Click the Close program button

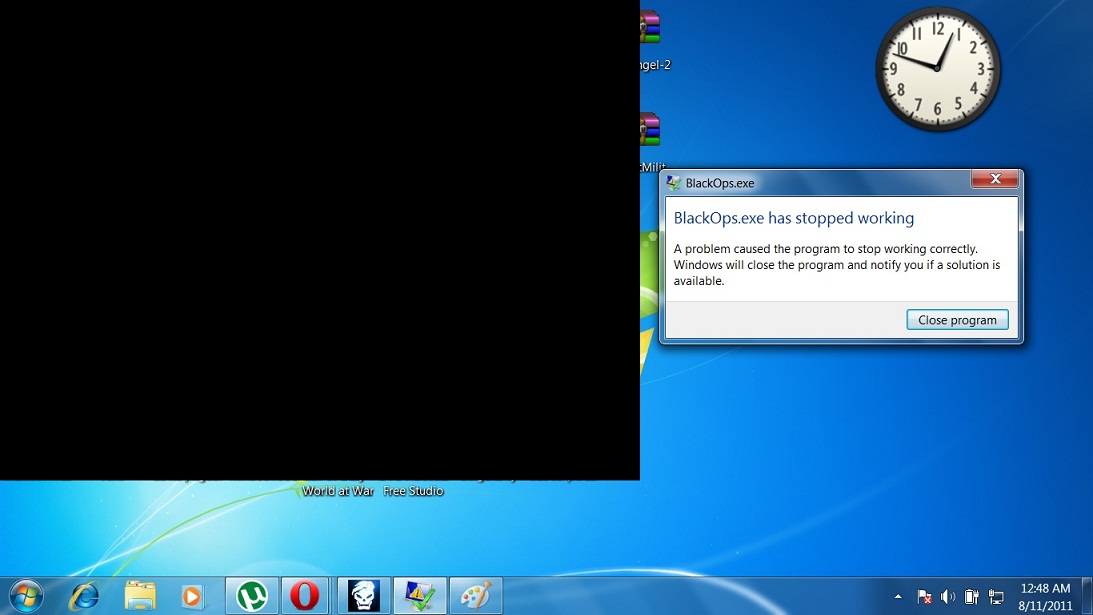[x=957, y=320]
